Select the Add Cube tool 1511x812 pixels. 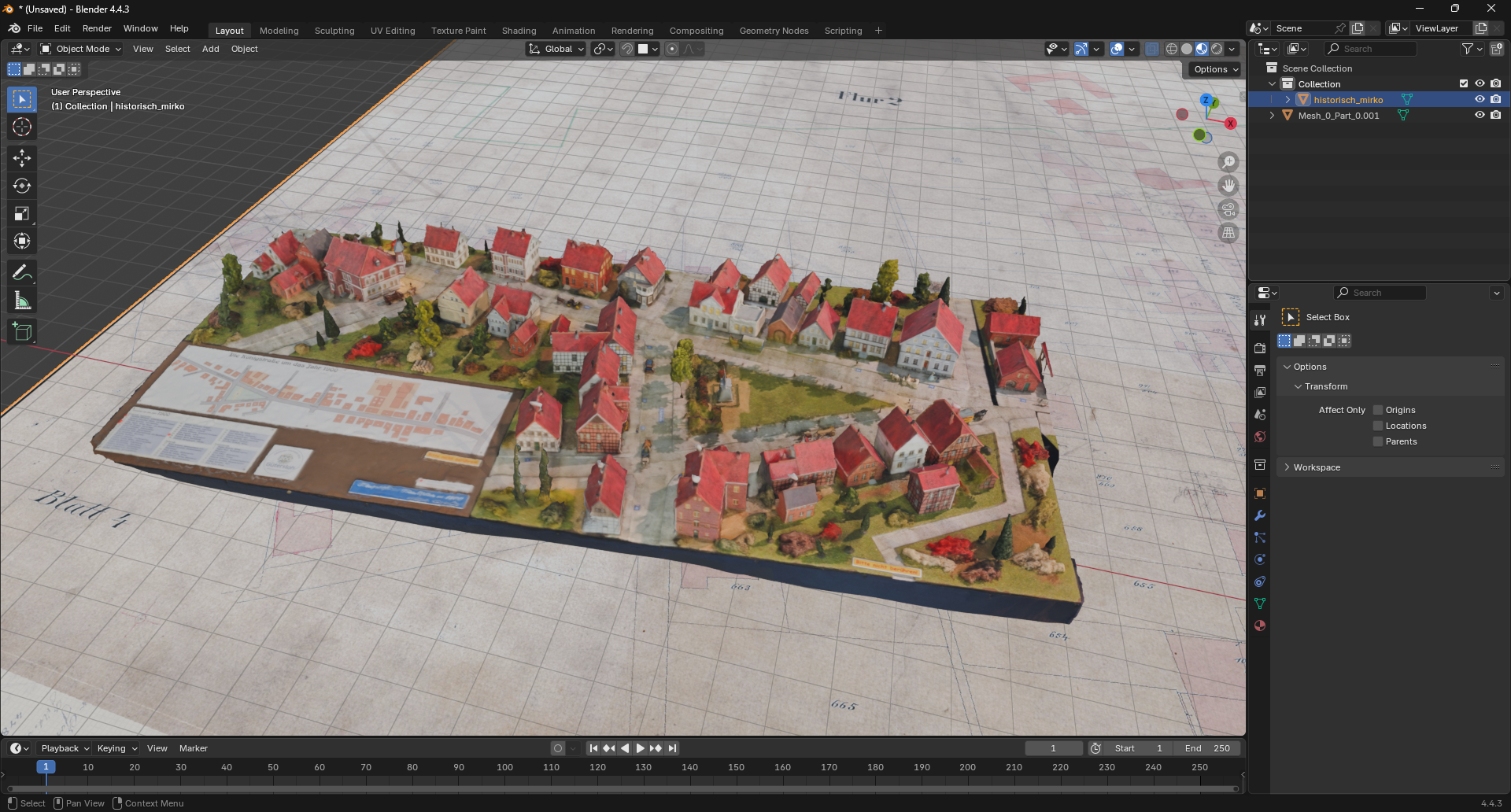tap(22, 331)
